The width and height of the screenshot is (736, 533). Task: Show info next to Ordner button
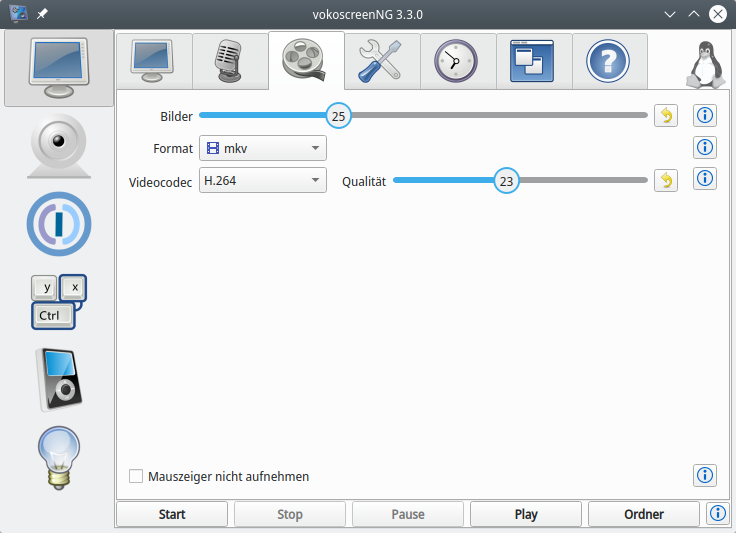coord(718,514)
